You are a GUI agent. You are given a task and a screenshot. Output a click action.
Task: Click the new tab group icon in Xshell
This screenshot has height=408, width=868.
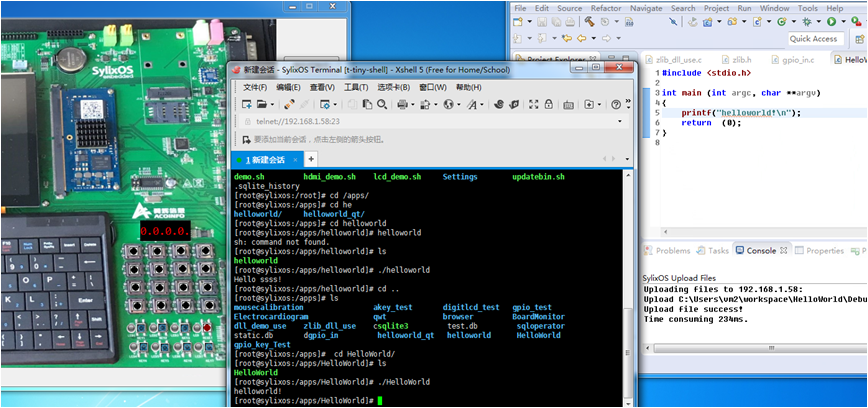coord(589,104)
